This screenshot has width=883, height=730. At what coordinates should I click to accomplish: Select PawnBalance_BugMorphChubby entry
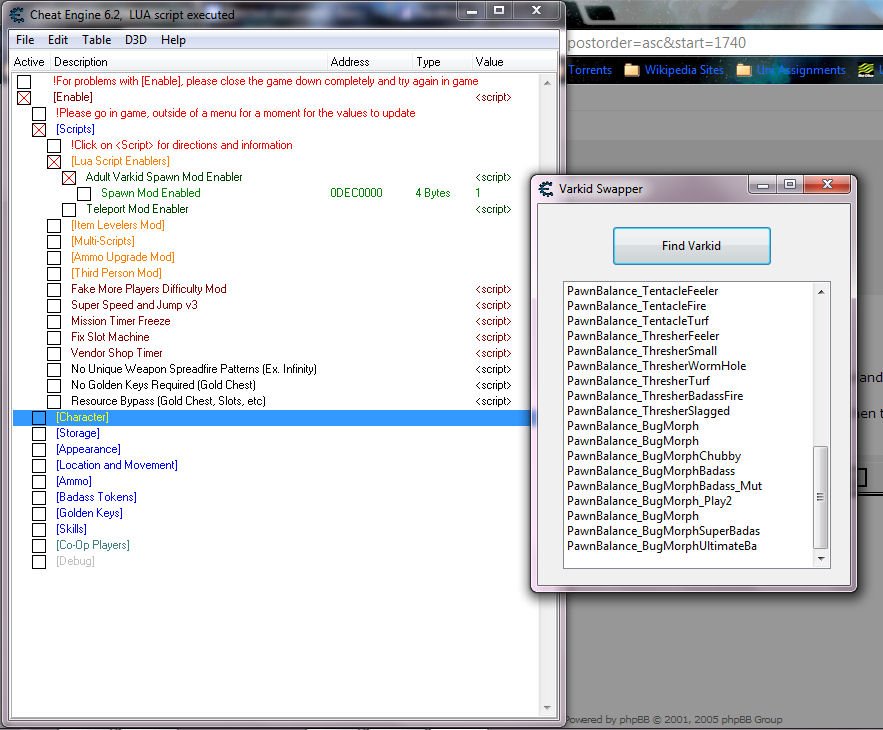coord(654,456)
